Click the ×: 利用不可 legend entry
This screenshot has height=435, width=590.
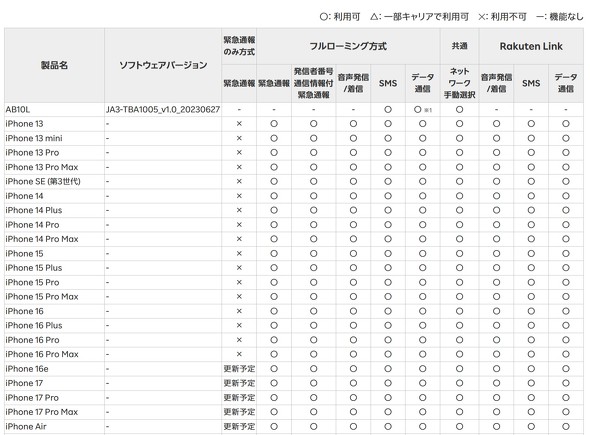coord(502,17)
